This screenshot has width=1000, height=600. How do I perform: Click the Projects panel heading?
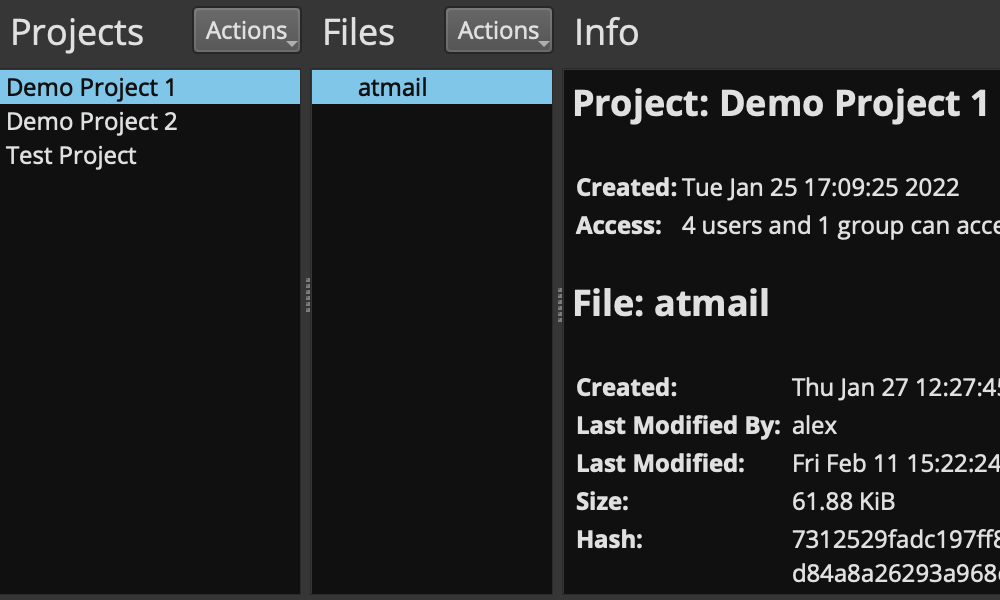77,32
